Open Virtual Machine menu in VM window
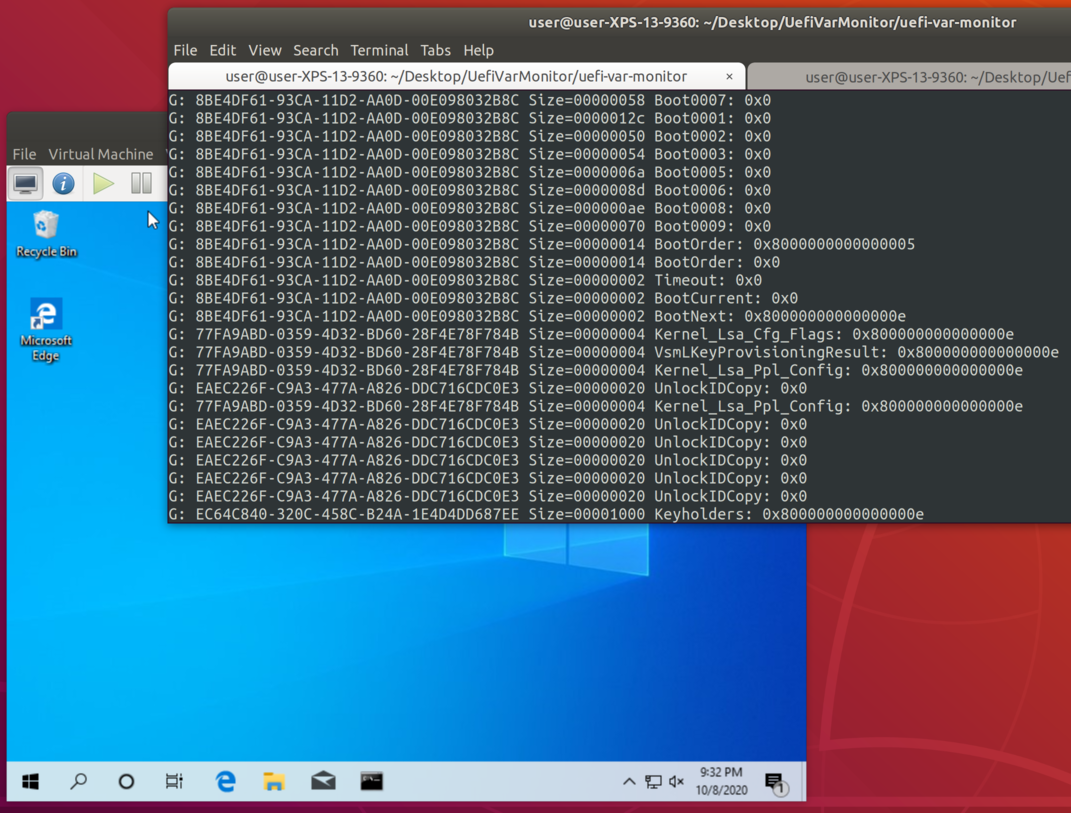The width and height of the screenshot is (1071, 813). 100,154
